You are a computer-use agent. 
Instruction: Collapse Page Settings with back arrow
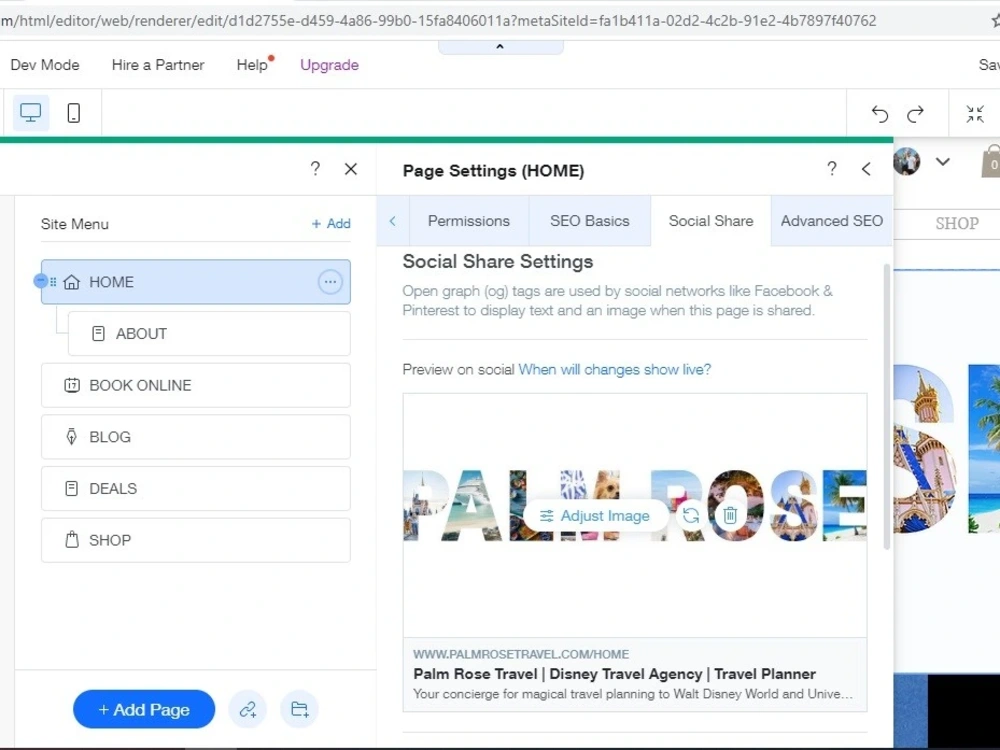[x=865, y=169]
